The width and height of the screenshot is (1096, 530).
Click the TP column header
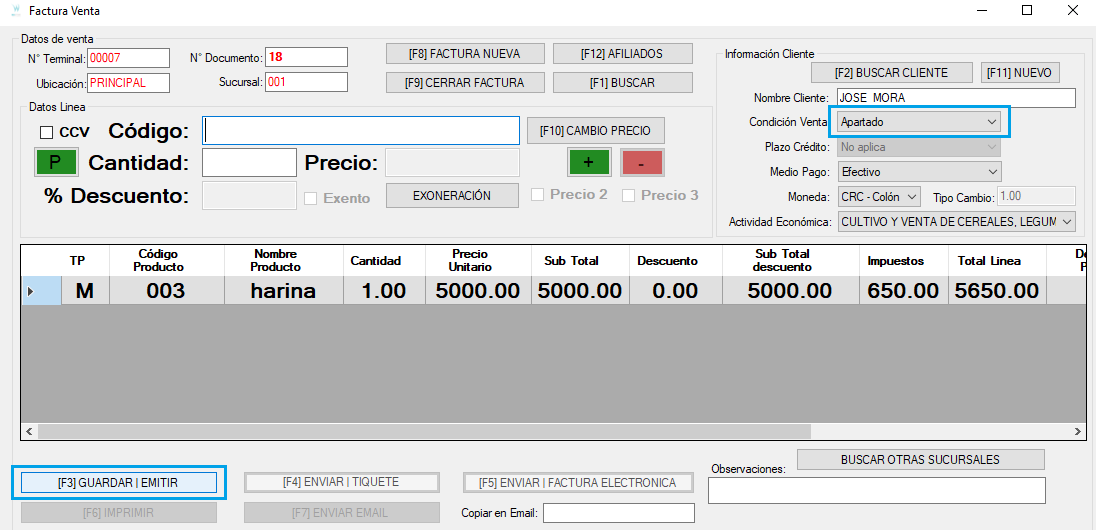tap(85, 261)
